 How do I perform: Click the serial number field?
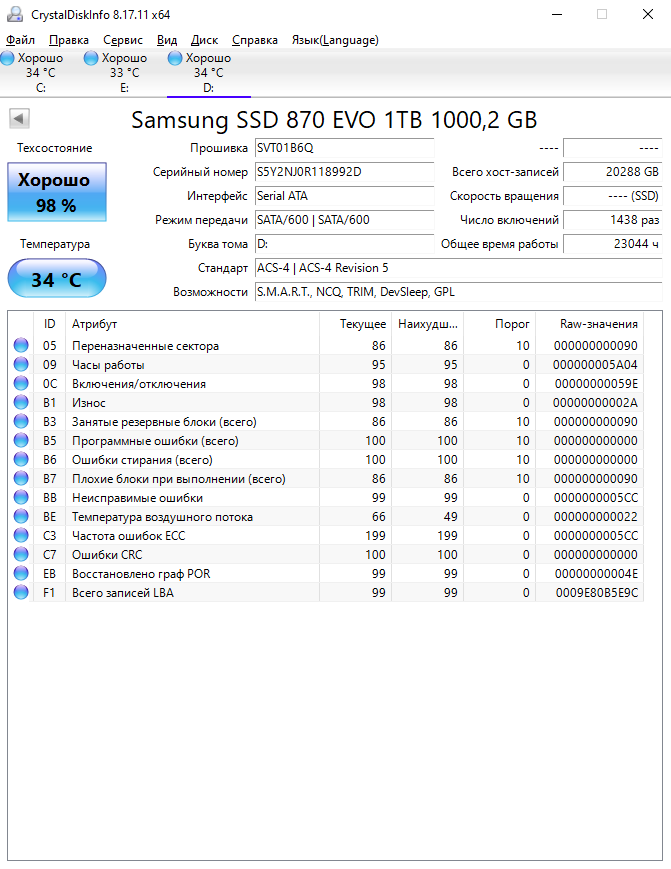343,172
